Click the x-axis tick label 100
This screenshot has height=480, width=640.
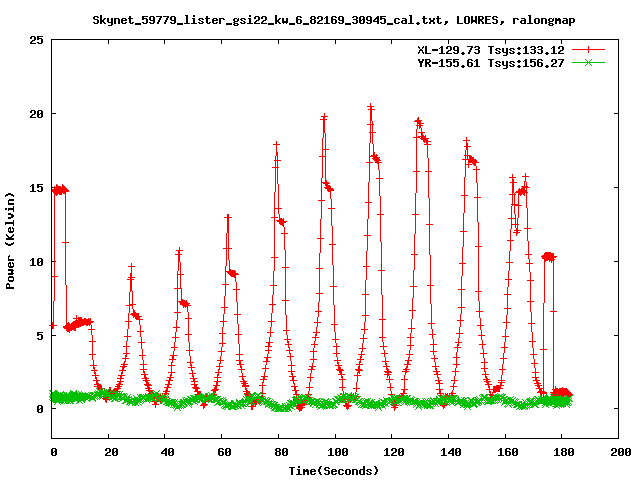(x=336, y=452)
